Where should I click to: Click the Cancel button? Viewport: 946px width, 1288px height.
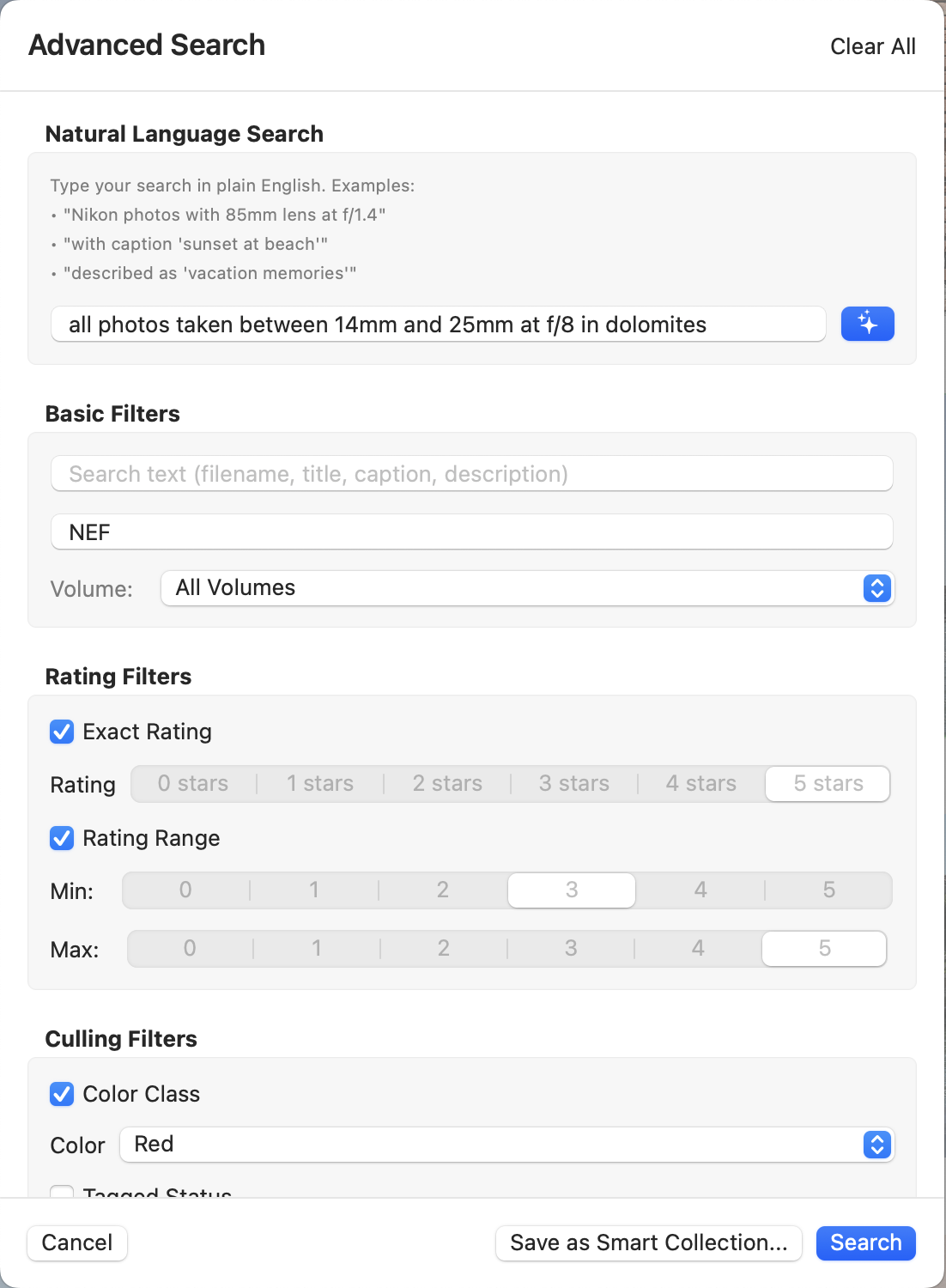(76, 1242)
